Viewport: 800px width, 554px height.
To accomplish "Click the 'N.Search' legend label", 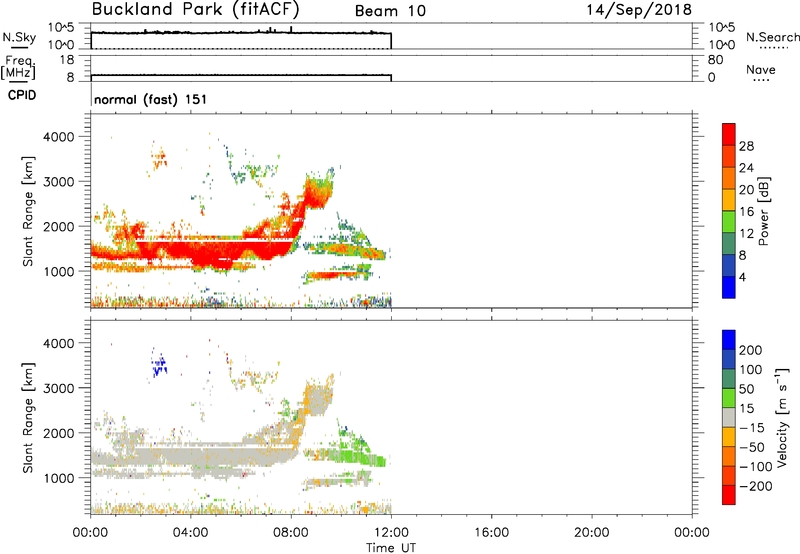I will tap(772, 37).
